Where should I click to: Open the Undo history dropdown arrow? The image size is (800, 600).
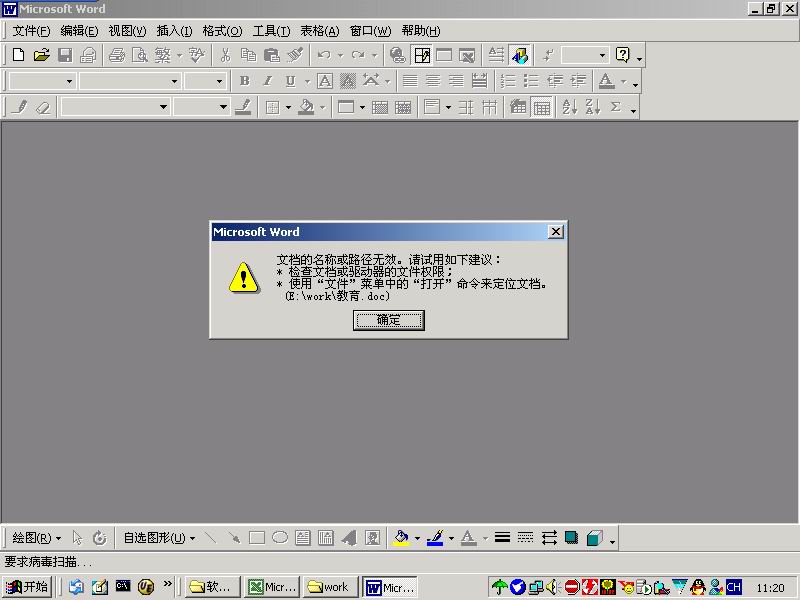pos(340,55)
